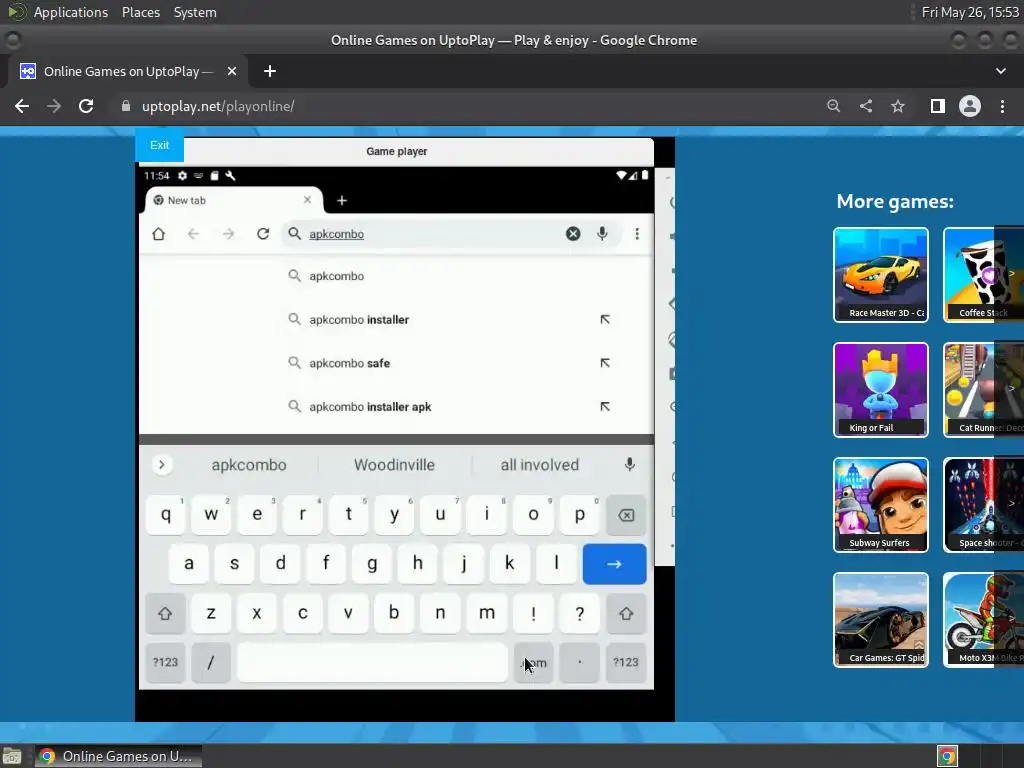This screenshot has height=768, width=1024.
Task: Share this page via share icon
Action: [866, 106]
